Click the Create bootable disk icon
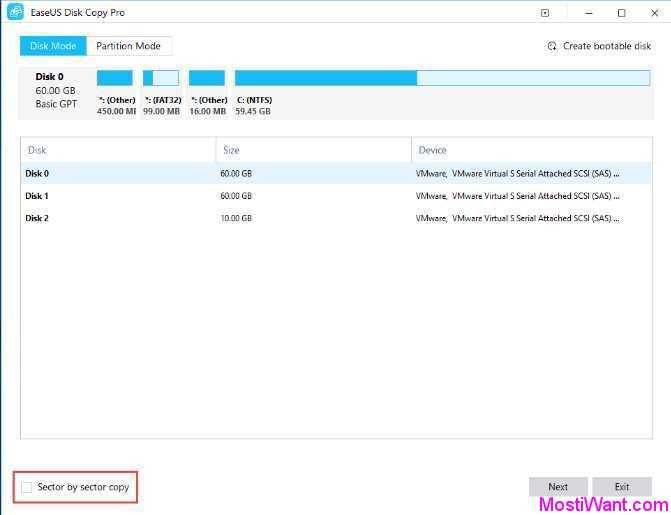 (x=552, y=46)
